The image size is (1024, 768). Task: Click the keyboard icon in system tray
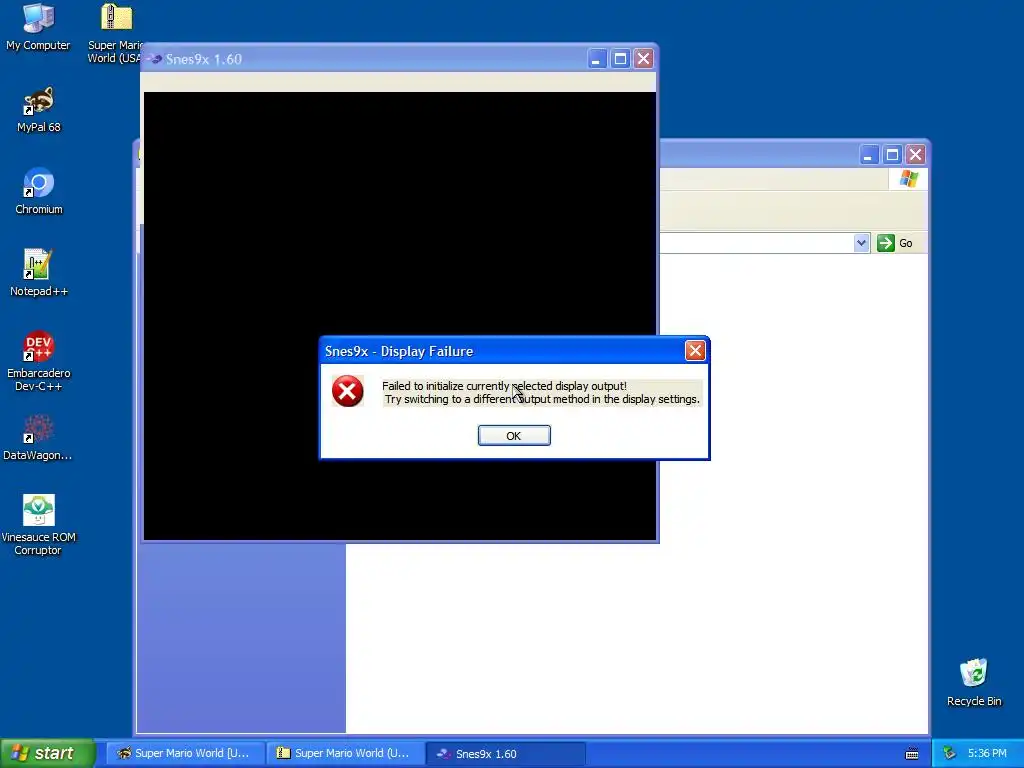912,754
